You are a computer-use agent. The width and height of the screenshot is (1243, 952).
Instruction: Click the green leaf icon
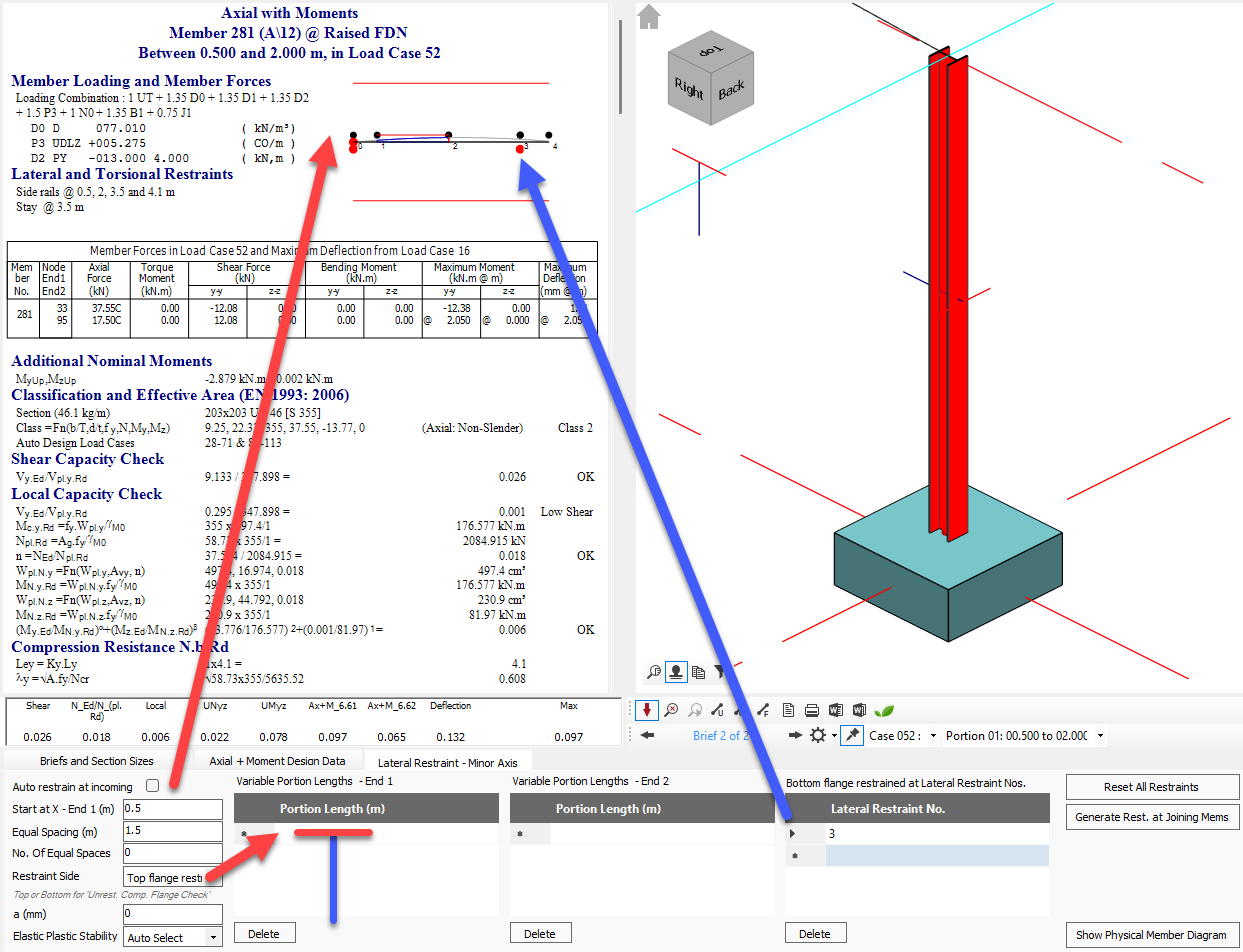coord(884,710)
